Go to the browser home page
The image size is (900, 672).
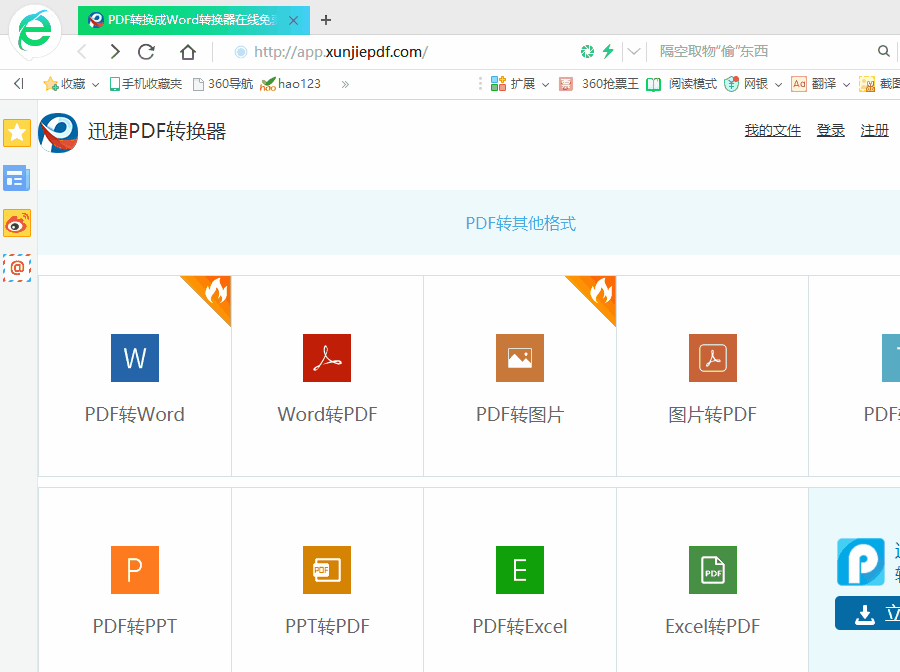tap(188, 52)
